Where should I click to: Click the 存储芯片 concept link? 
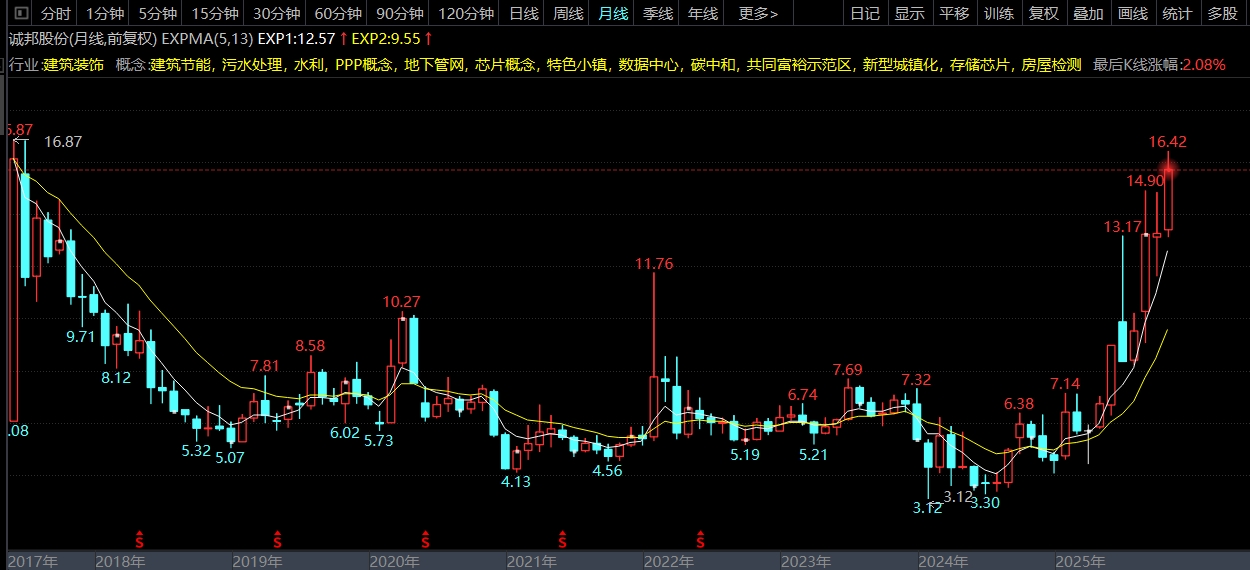[979, 64]
